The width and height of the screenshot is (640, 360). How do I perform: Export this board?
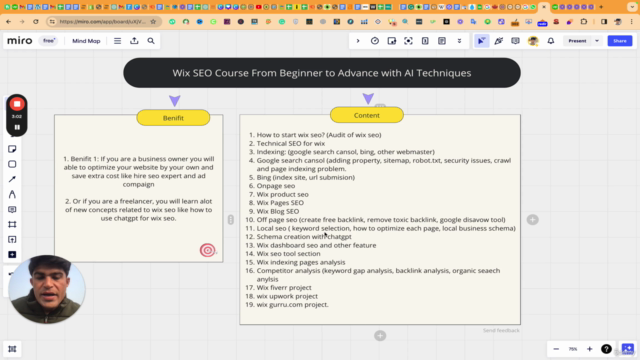pos(134,41)
